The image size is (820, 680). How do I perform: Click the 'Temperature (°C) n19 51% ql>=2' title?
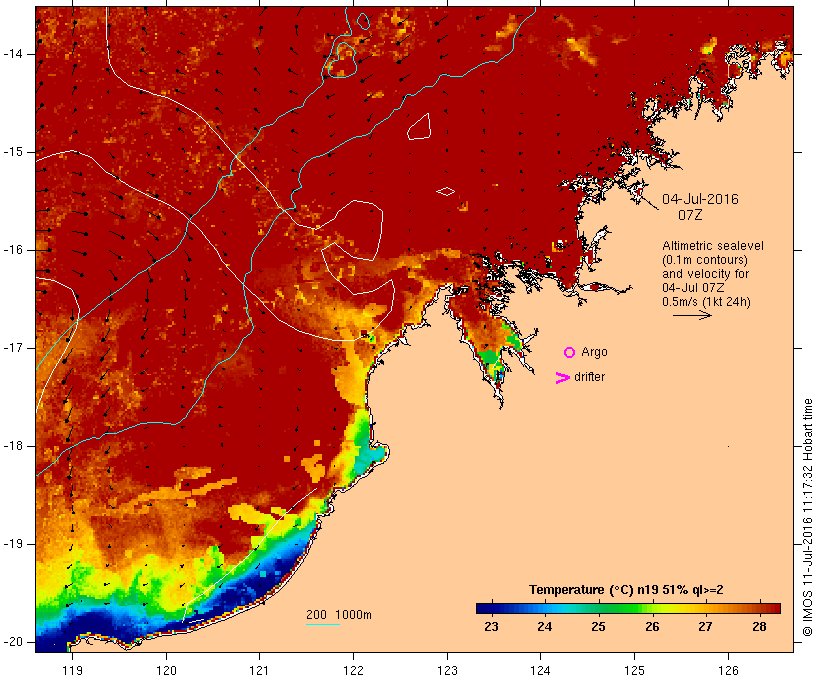[626, 590]
